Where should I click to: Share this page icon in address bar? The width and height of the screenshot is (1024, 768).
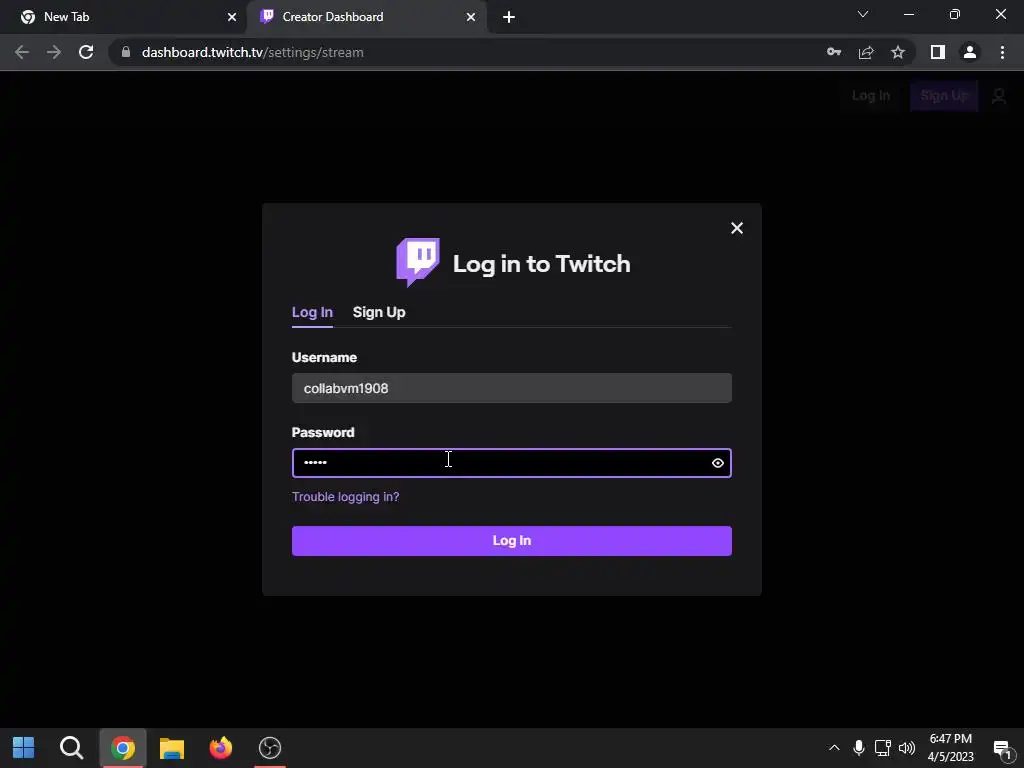click(866, 52)
